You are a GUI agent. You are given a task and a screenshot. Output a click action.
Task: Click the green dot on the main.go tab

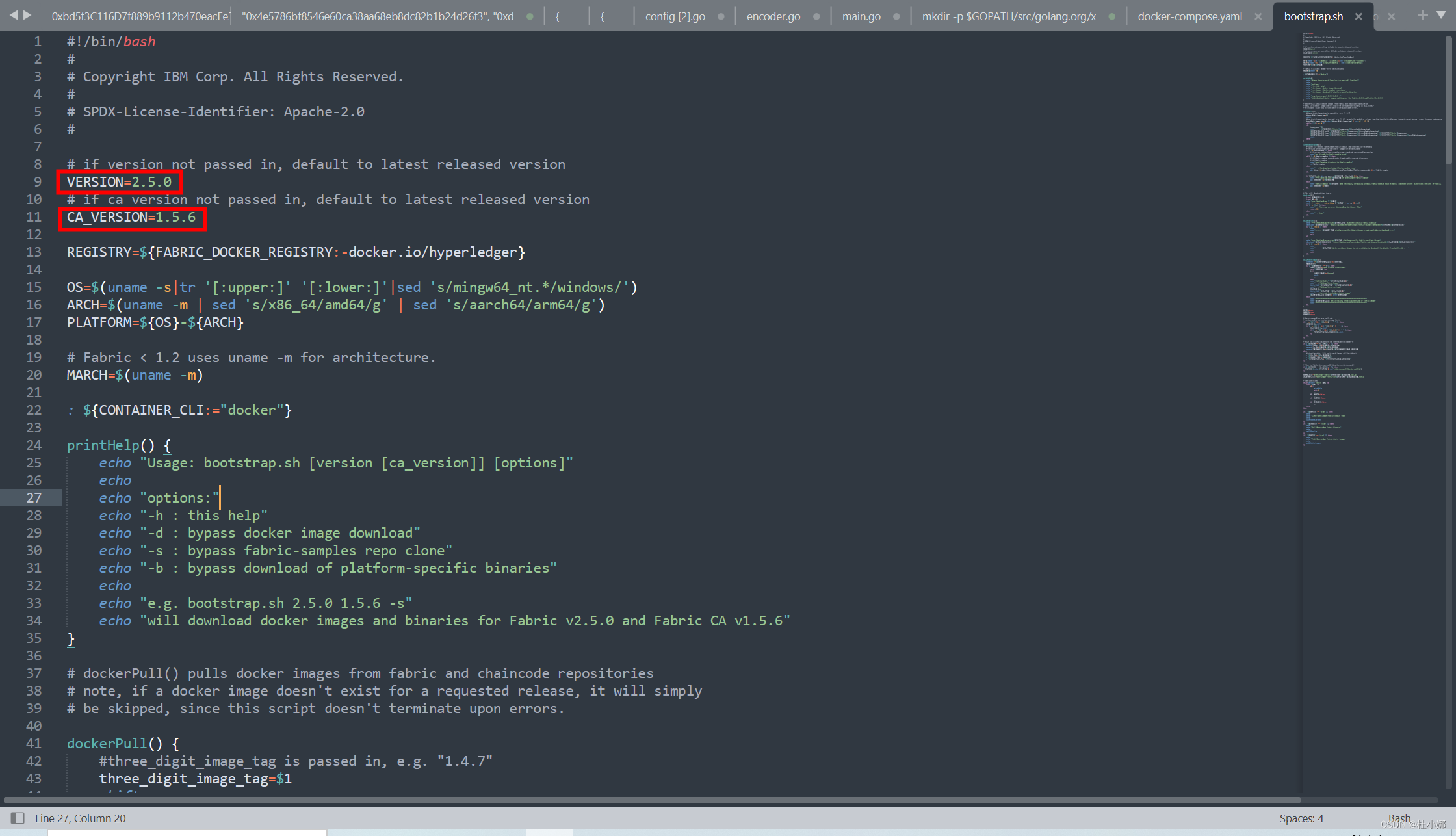point(897,16)
